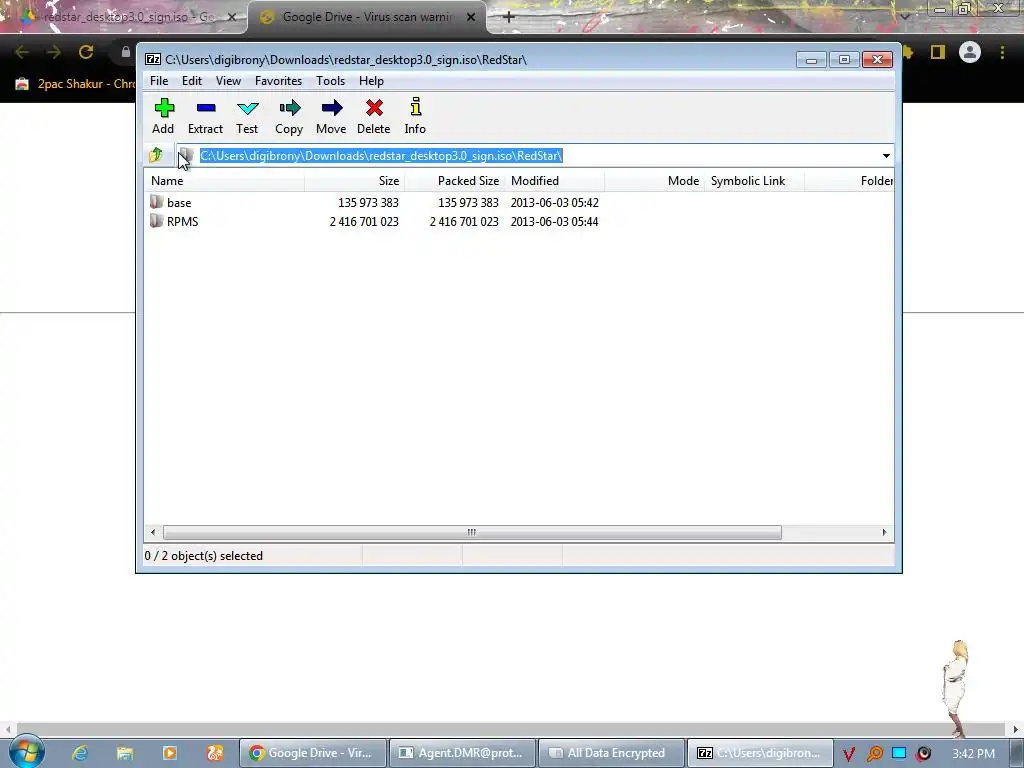The width and height of the screenshot is (1024, 768).
Task: Click the 7-Zip taskbar button
Action: (x=760, y=753)
